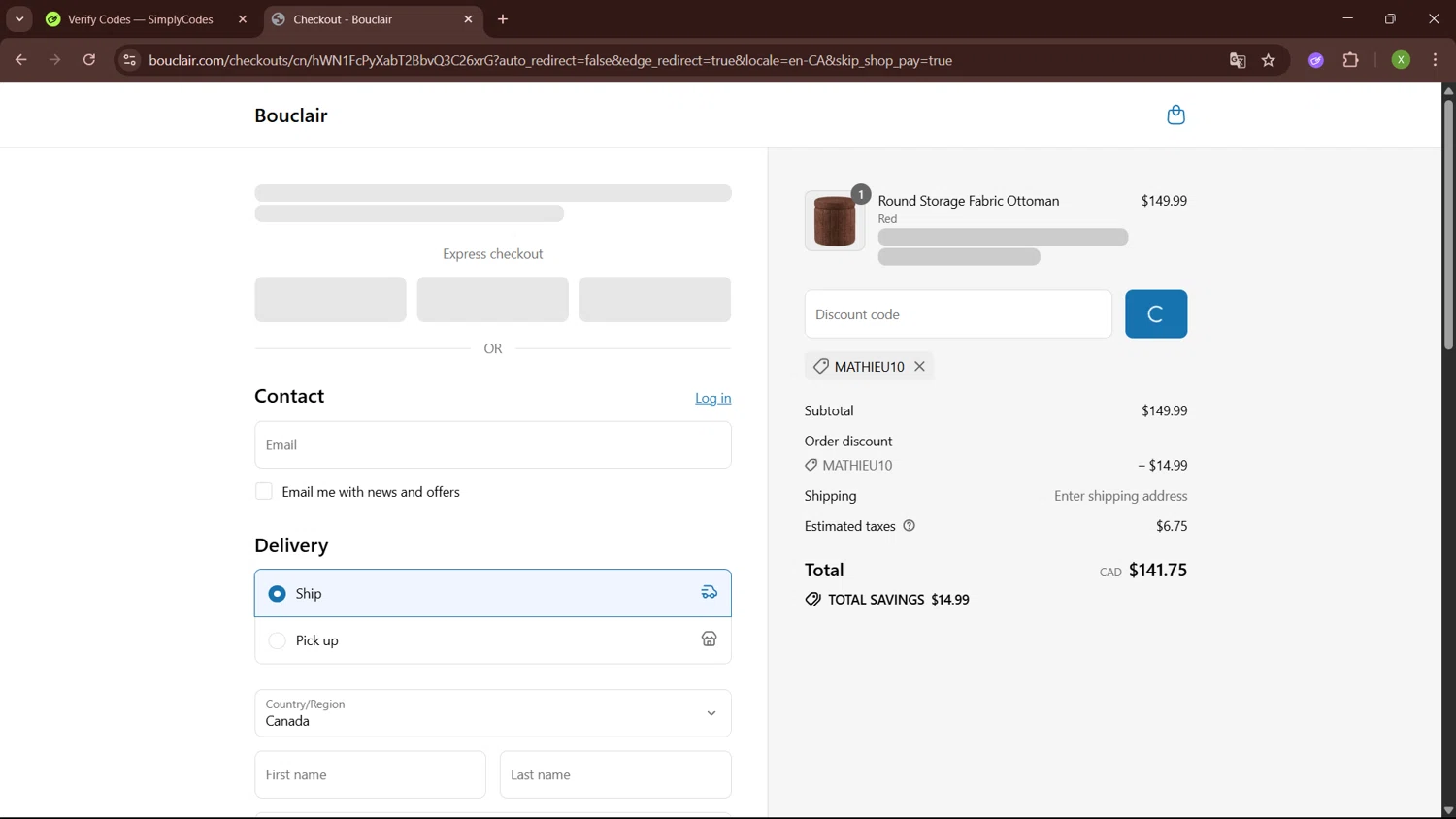The width and height of the screenshot is (1456, 819).
Task: Open the tab search dropdown arrow
Action: pyautogui.click(x=19, y=19)
